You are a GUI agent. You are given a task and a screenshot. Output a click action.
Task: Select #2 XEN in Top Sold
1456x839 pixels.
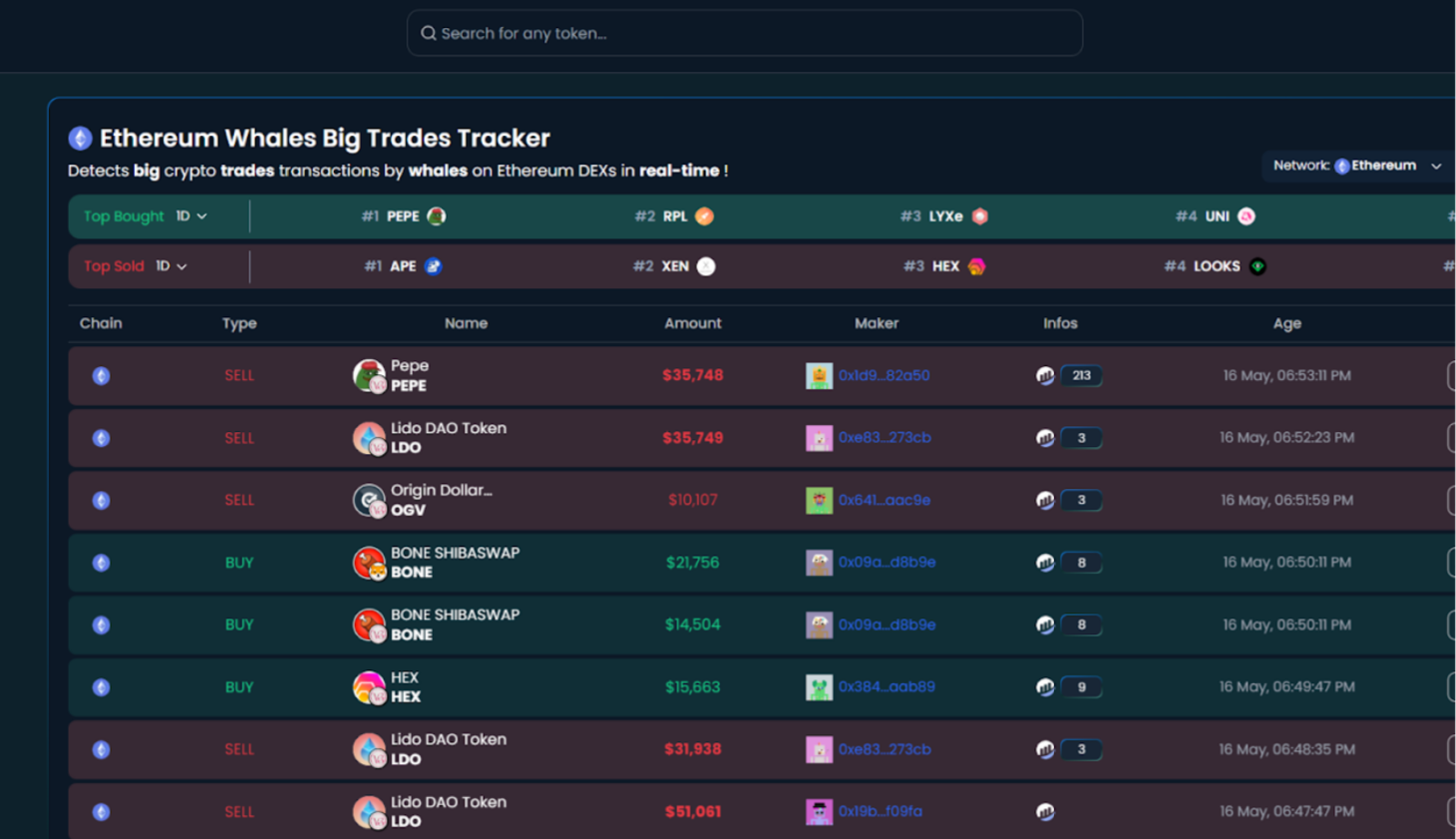click(674, 266)
